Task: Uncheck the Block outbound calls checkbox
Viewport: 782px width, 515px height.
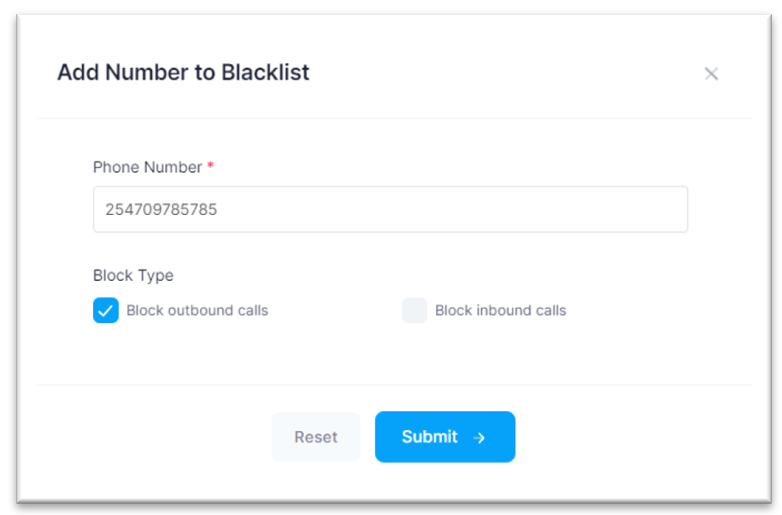Action: [x=106, y=310]
